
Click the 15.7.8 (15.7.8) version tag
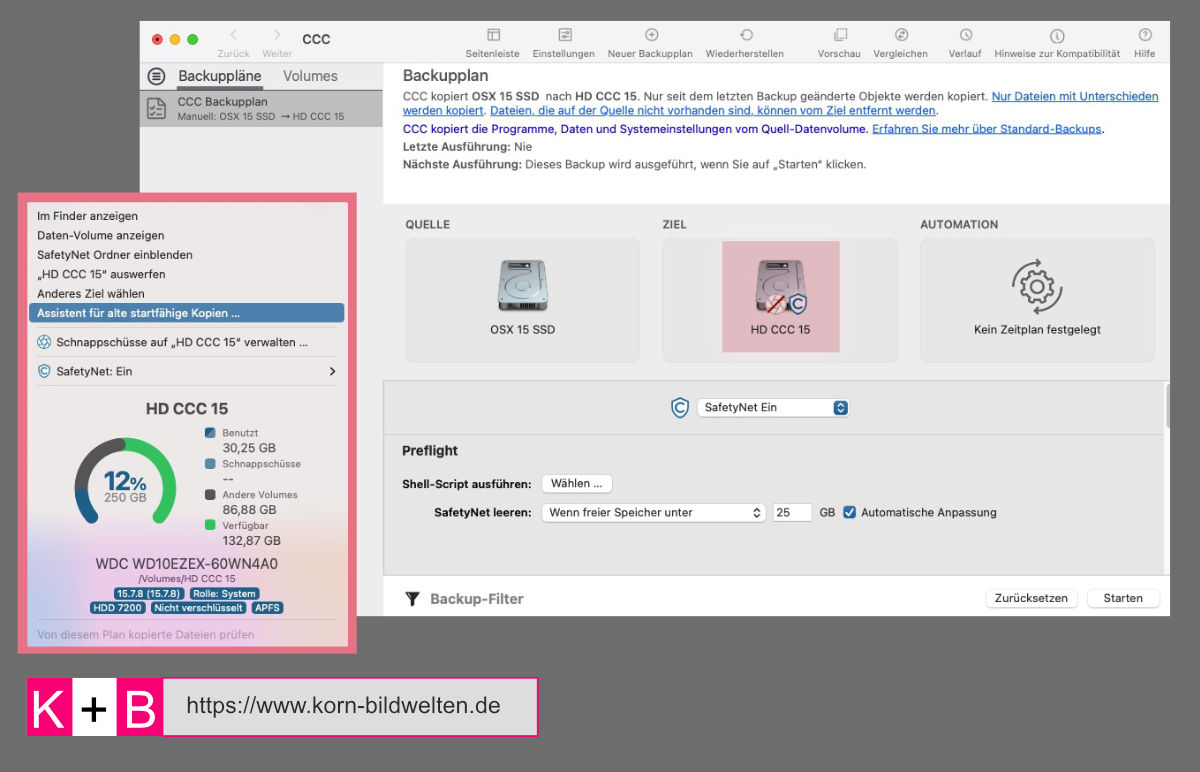coord(149,593)
